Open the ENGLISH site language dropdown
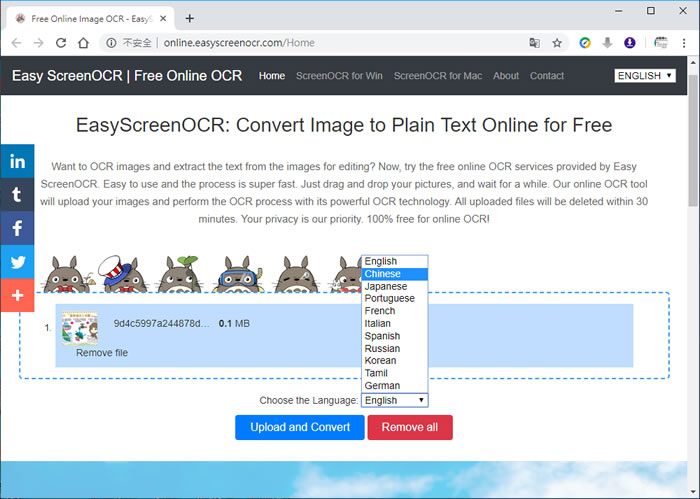The image size is (700, 499). click(x=645, y=76)
